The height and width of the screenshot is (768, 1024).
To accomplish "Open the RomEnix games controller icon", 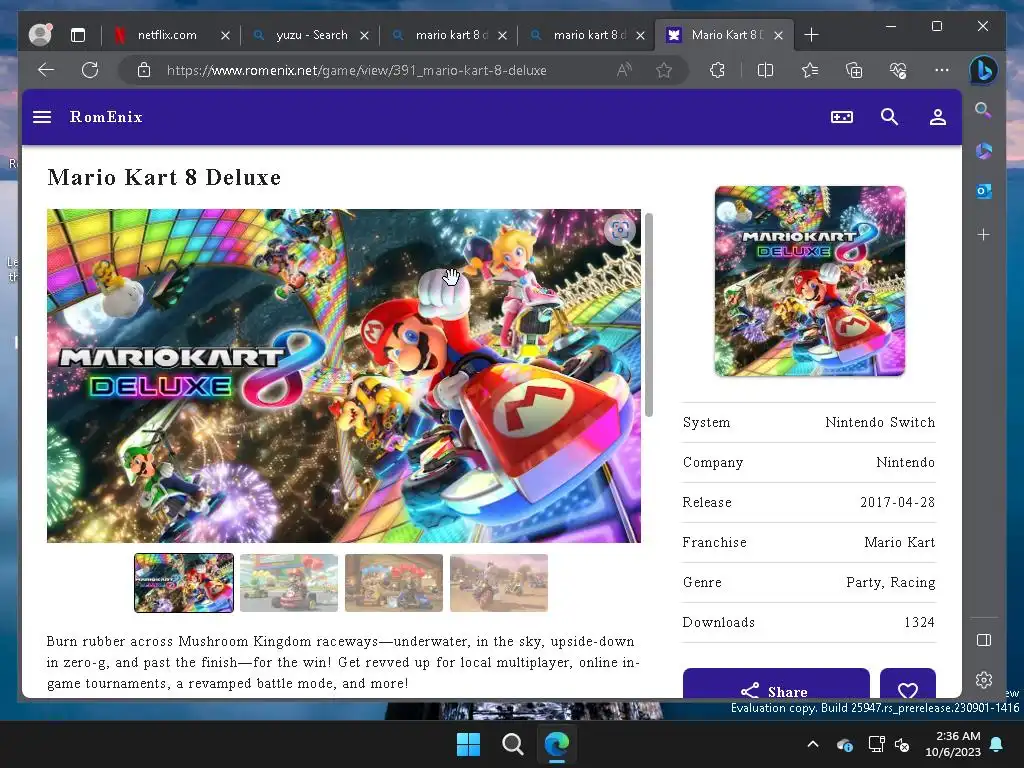I will (842, 117).
